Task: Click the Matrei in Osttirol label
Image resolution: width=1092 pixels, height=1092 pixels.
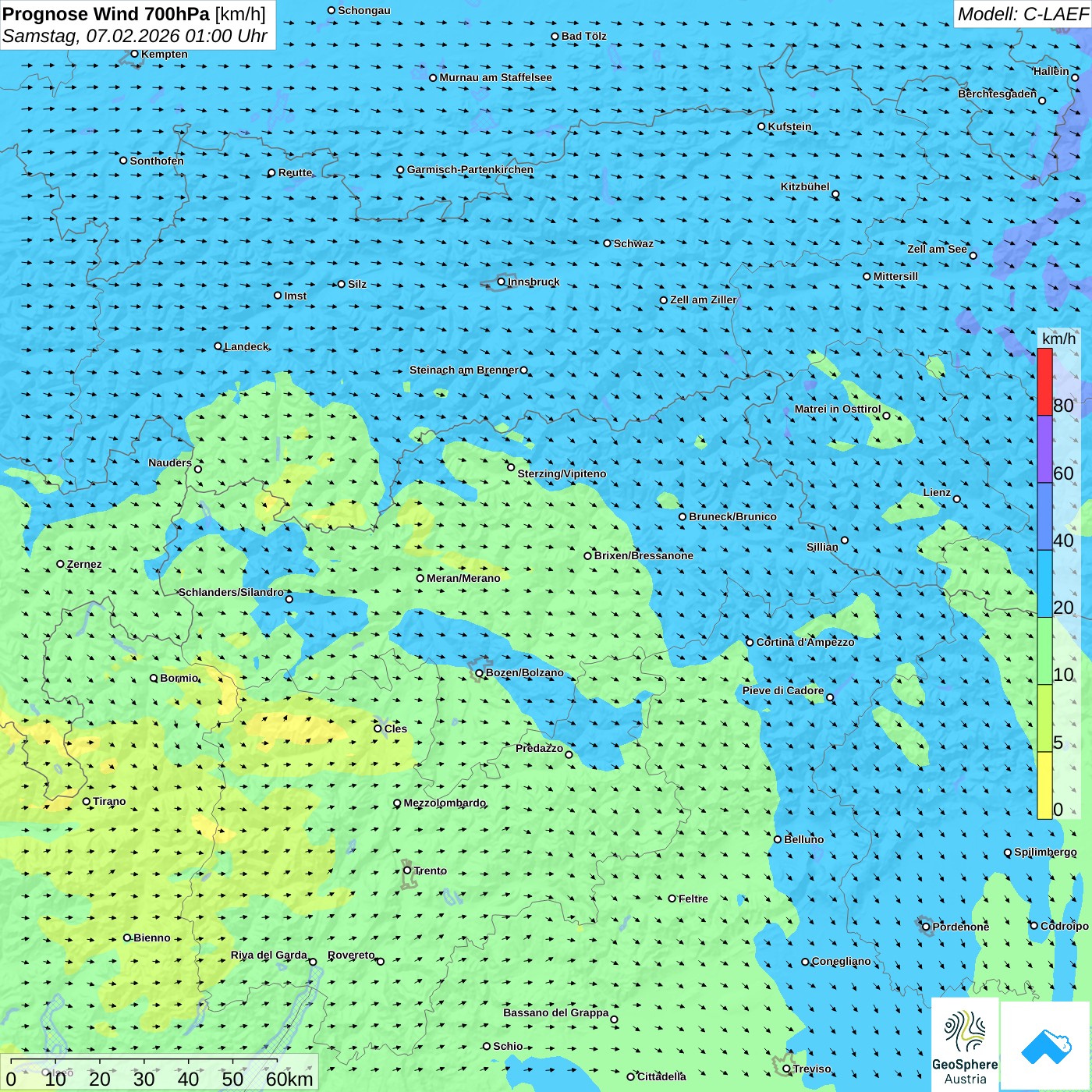Action: point(838,409)
